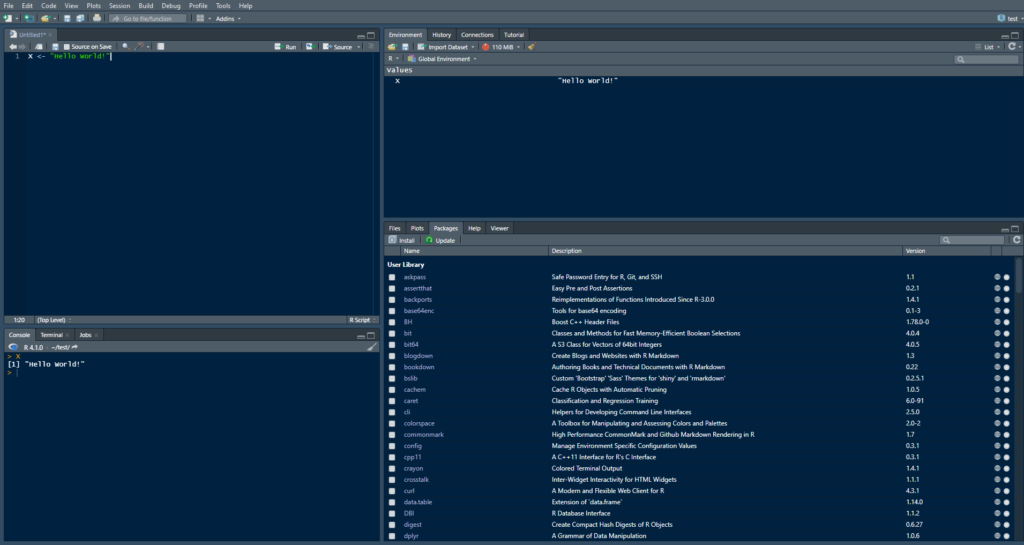The height and width of the screenshot is (545, 1024).
Task: Open the bookdown package link
Action: coord(419,367)
